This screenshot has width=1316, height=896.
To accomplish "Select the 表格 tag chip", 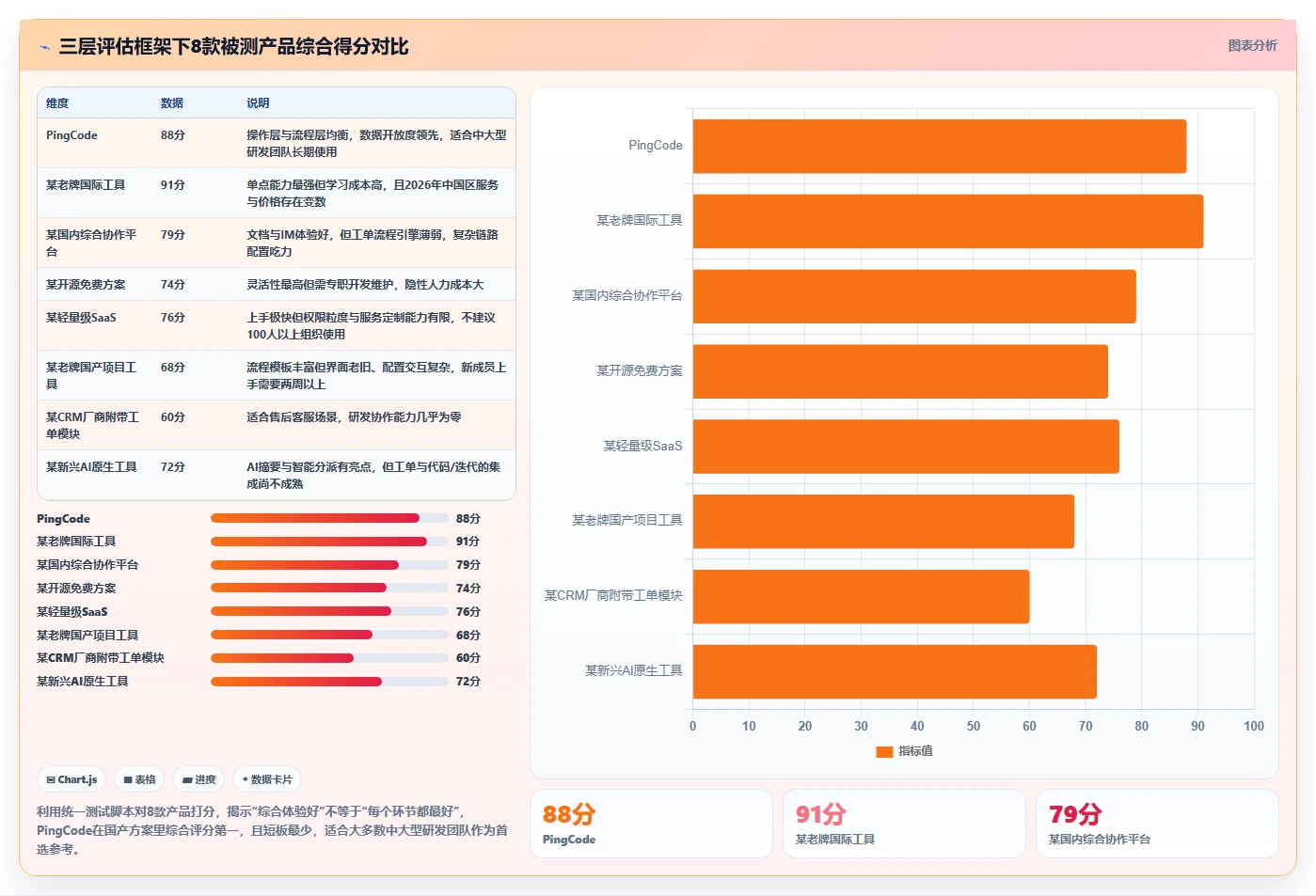I will [x=139, y=779].
